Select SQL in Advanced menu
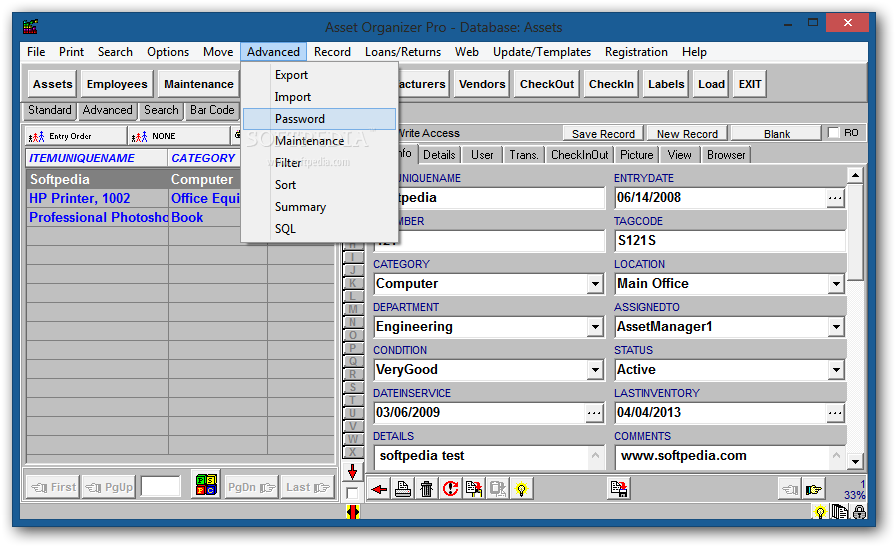 pos(319,229)
